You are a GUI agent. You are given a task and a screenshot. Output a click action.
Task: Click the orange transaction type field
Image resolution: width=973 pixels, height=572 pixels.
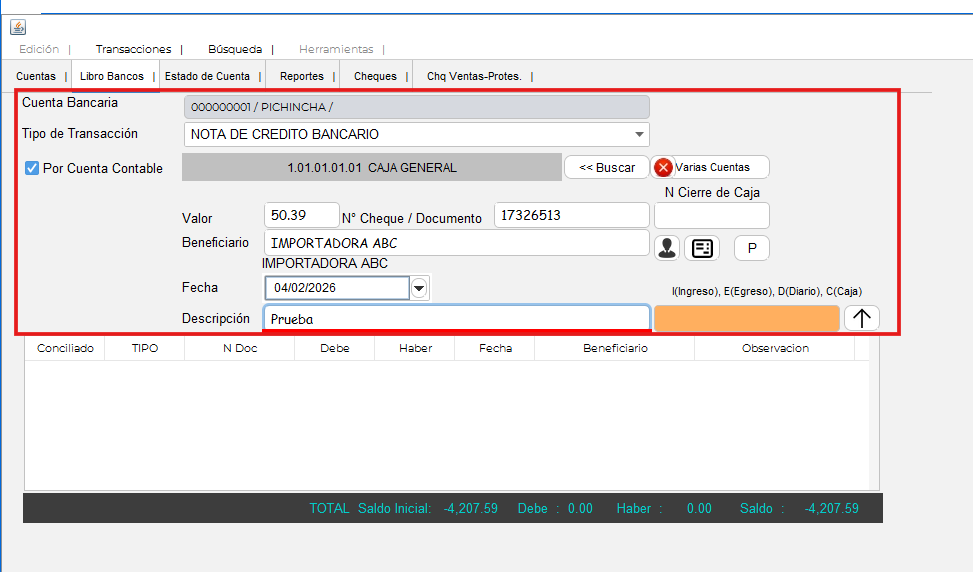746,318
